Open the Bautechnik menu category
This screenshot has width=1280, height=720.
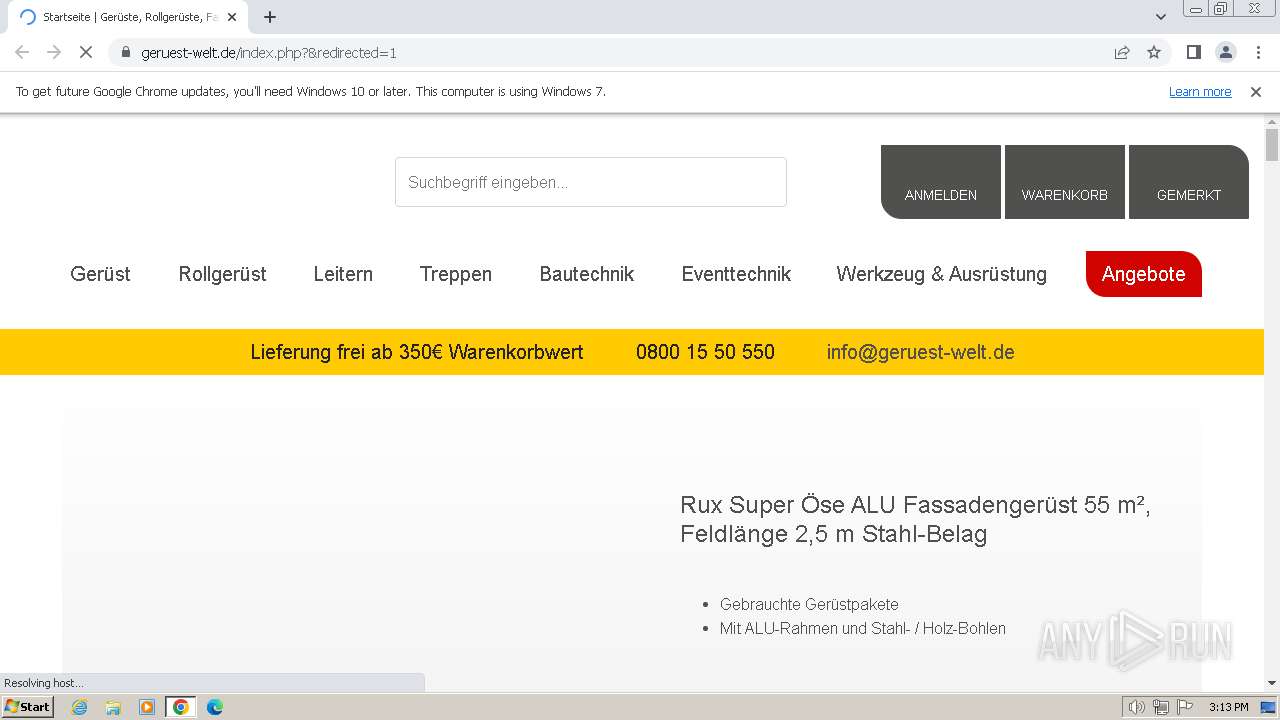[x=587, y=274]
